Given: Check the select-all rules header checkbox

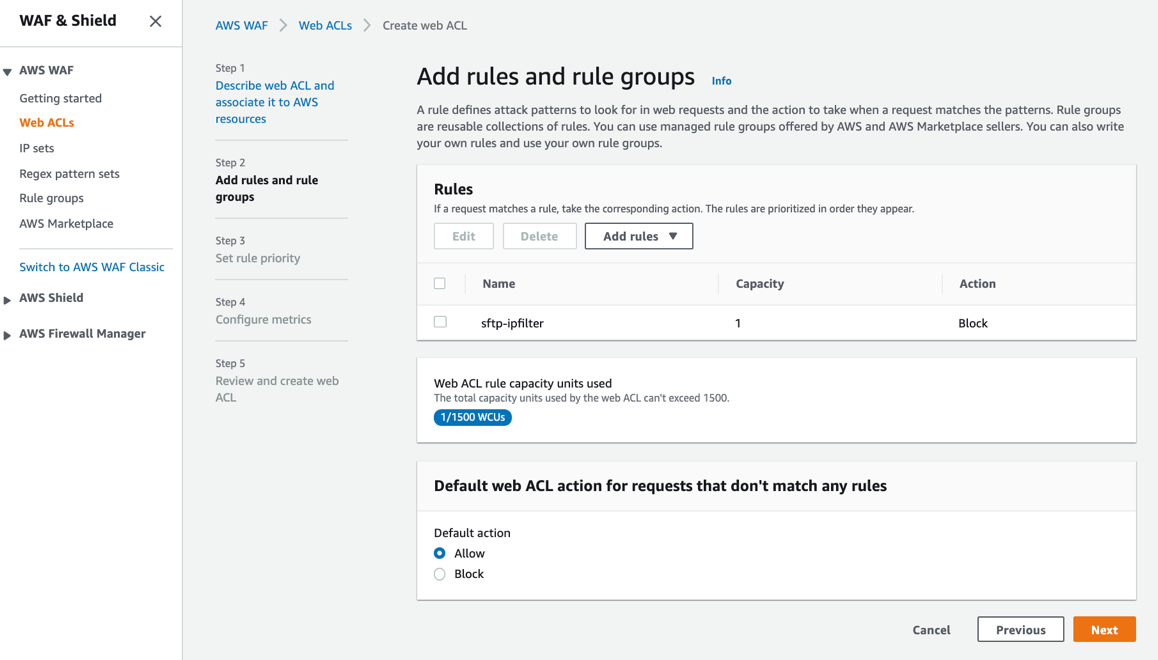Looking at the screenshot, I should (441, 283).
